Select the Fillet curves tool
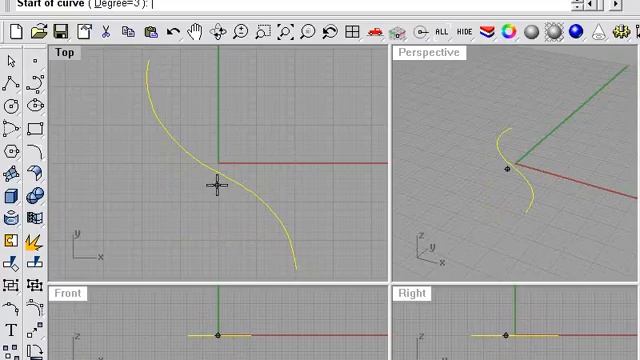Viewport: 640px width, 360px height. click(x=35, y=151)
